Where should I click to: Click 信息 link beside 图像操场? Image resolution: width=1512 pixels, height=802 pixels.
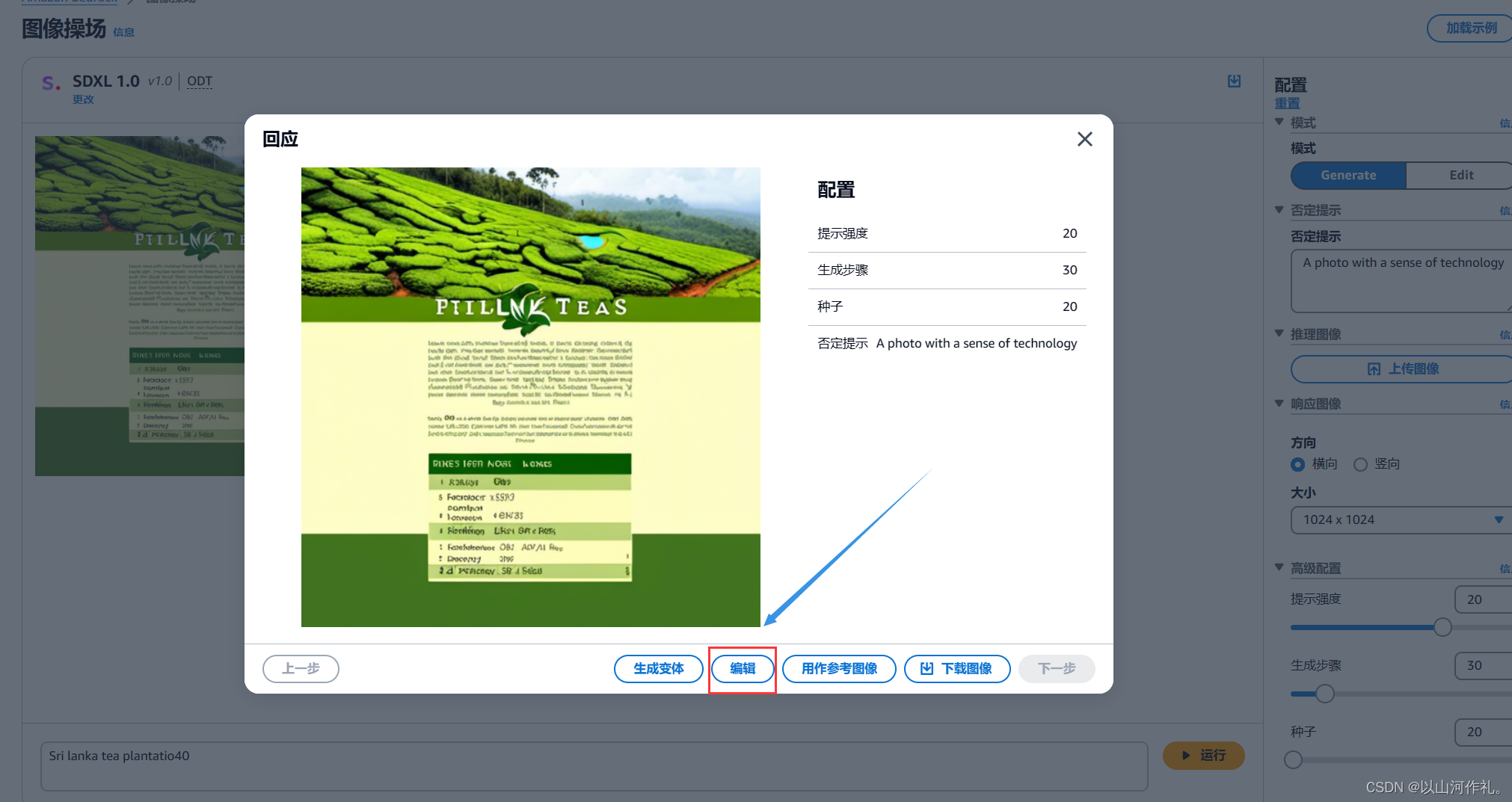click(x=124, y=32)
